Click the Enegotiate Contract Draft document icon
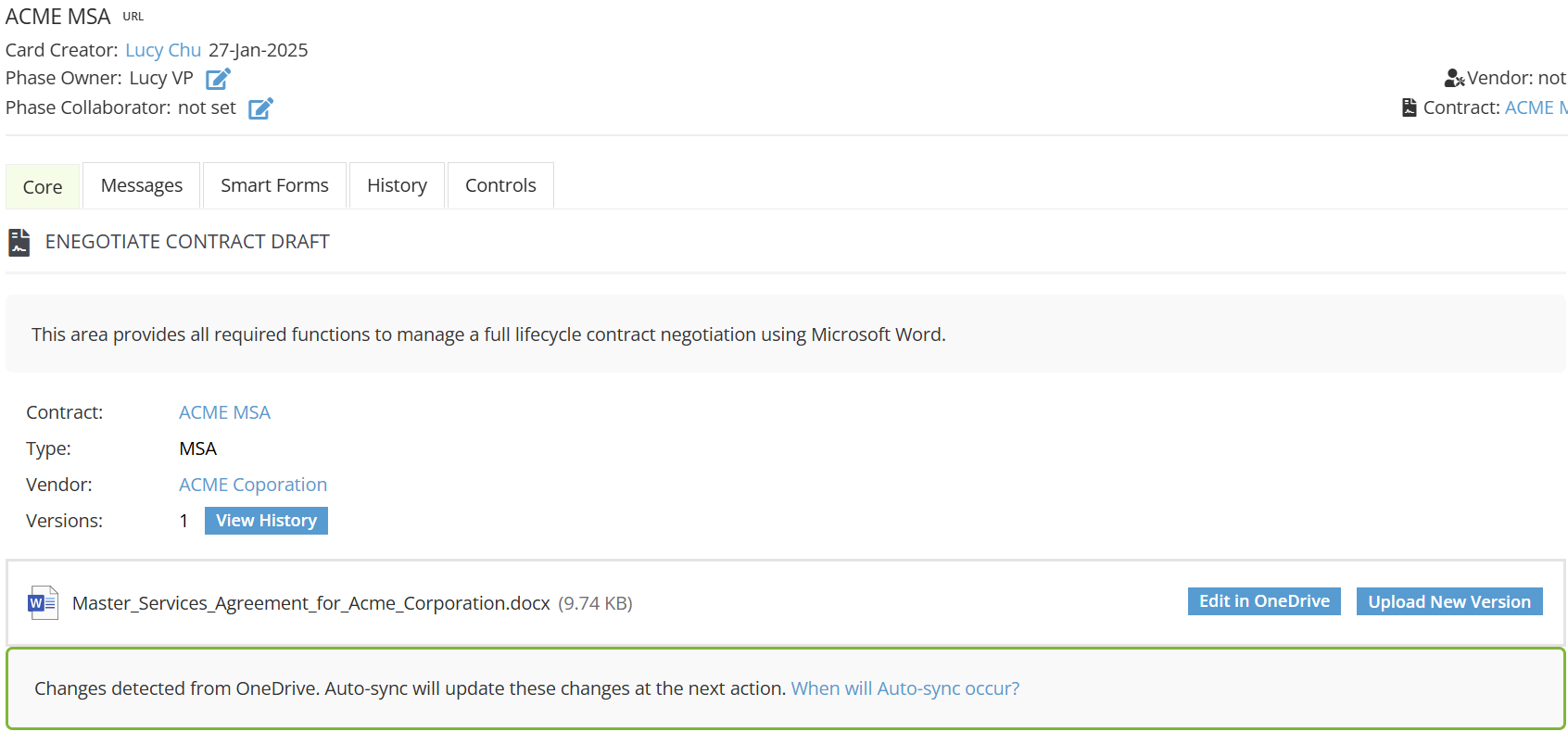This screenshot has height=732, width=1568. click(19, 242)
